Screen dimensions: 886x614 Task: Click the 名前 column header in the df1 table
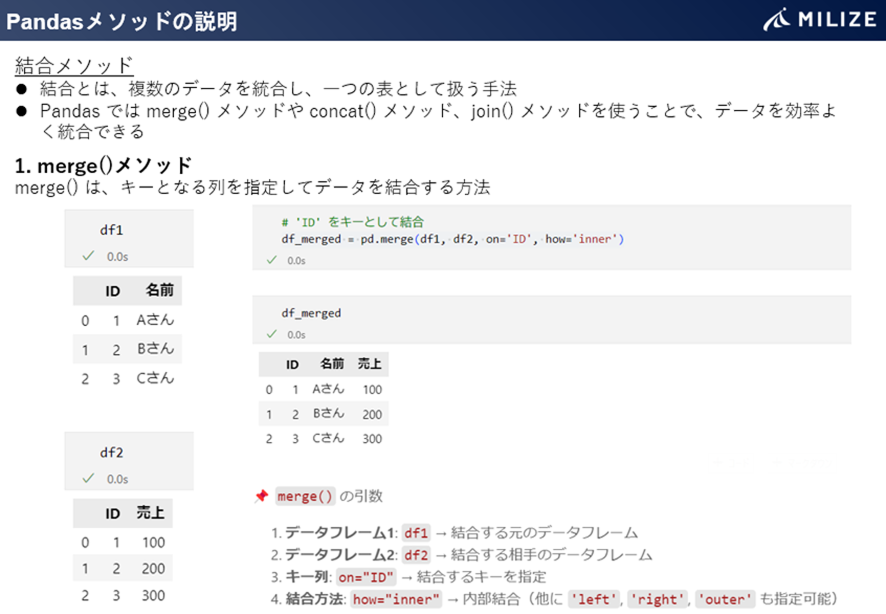(x=159, y=290)
